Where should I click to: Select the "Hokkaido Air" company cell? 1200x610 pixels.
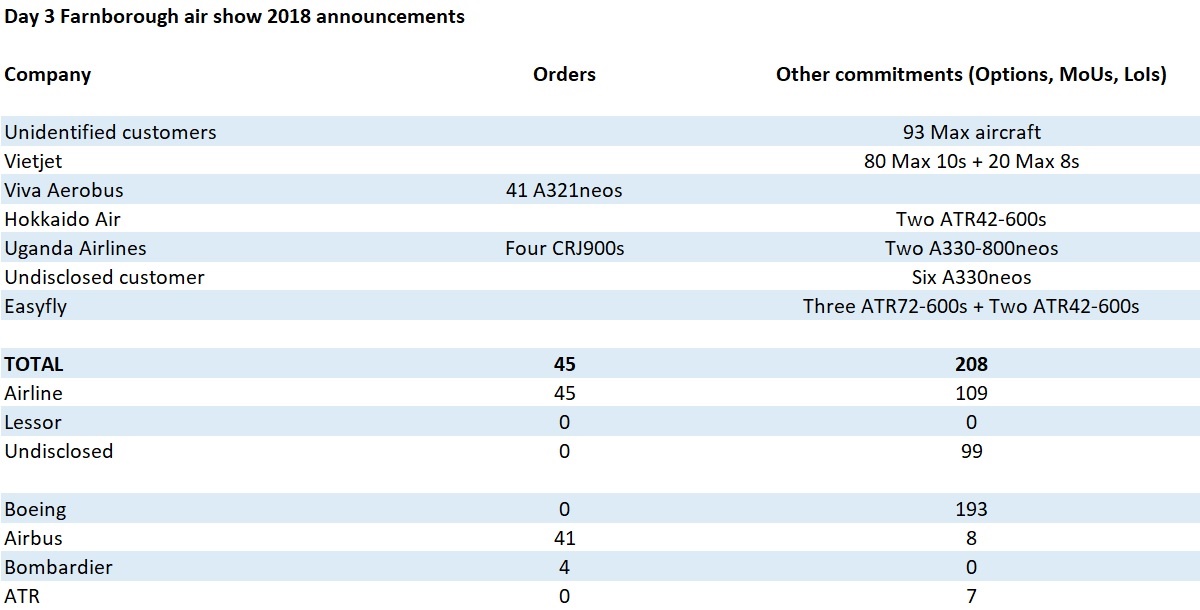click(62, 219)
